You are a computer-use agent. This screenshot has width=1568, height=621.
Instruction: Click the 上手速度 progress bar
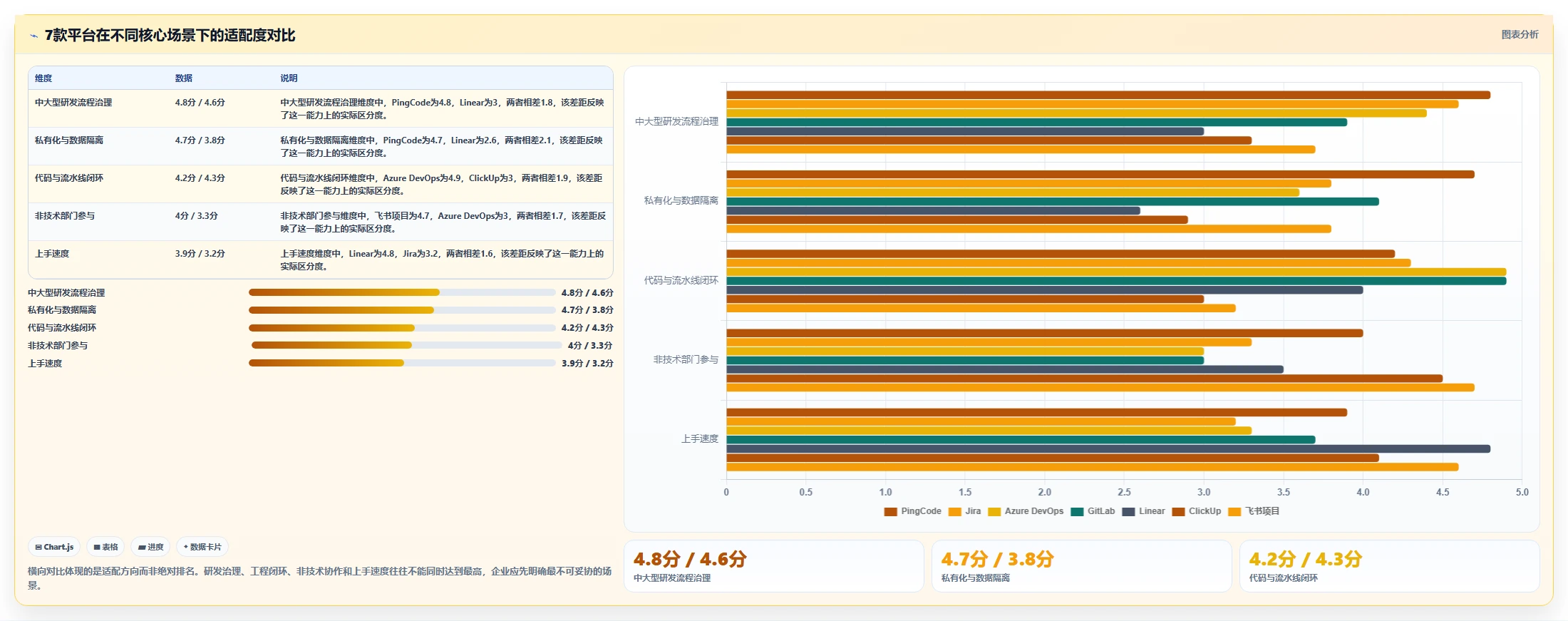402,363
